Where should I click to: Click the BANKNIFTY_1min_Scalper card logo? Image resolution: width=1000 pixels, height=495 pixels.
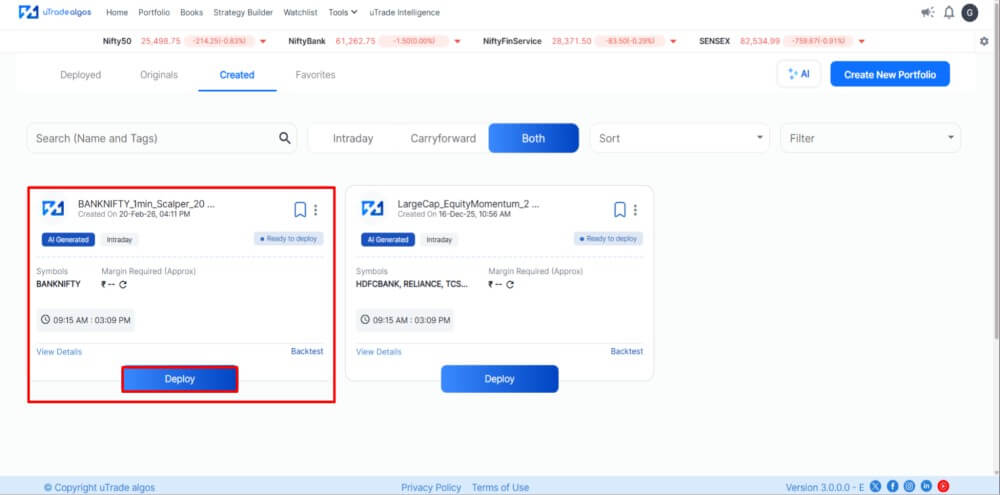pos(53,208)
